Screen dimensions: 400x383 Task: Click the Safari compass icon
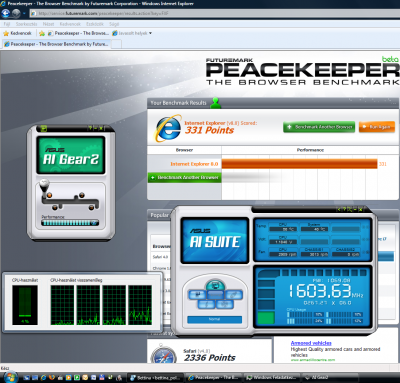[x=164, y=354]
